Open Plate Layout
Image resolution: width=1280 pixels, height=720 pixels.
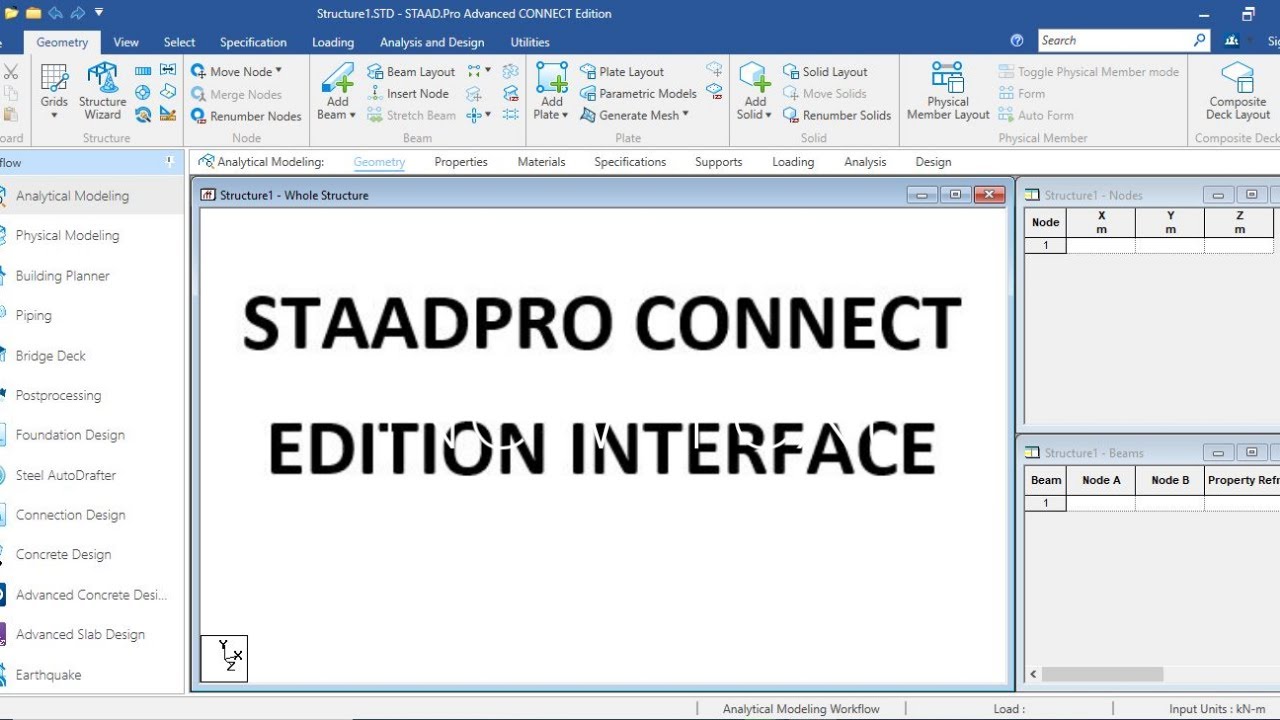click(622, 71)
